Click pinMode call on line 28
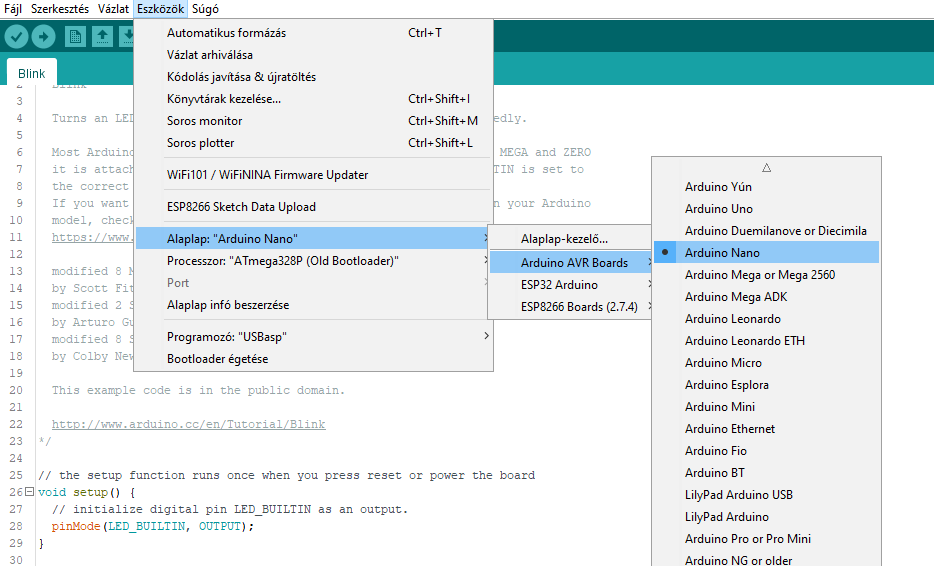 pyautogui.click(x=76, y=526)
